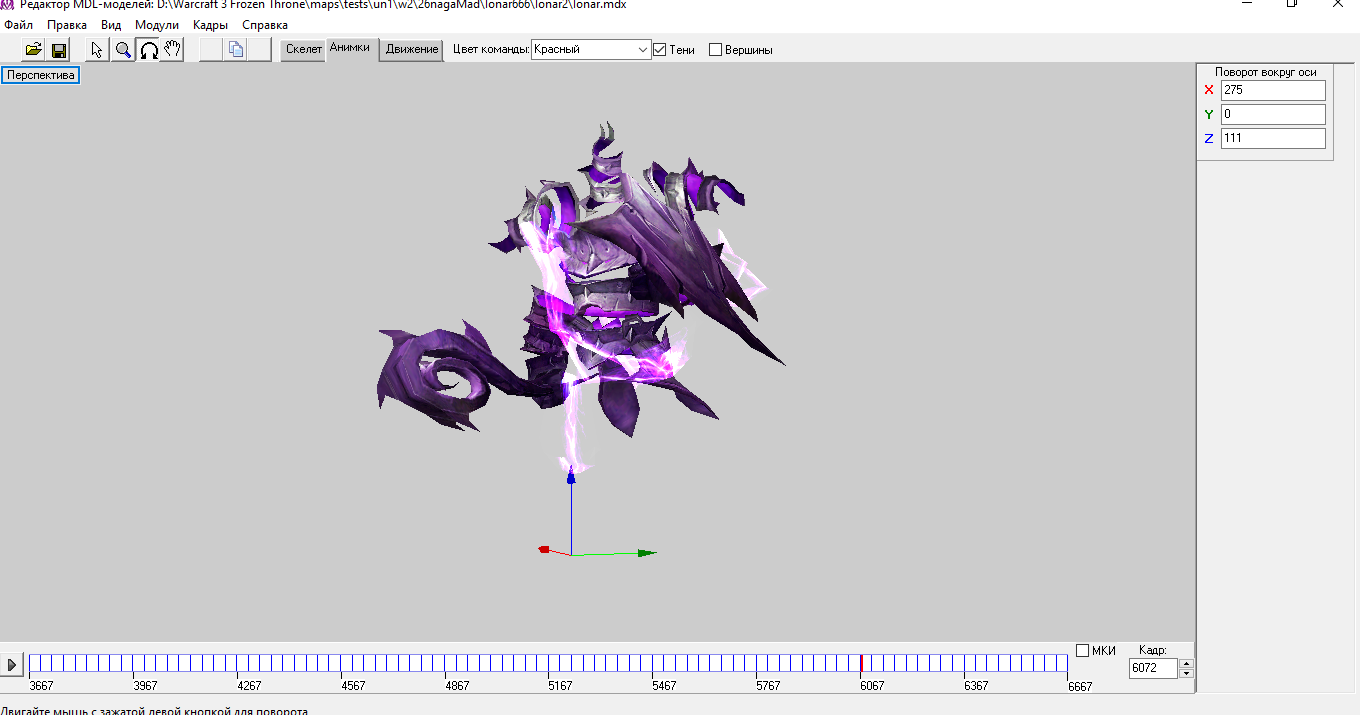This screenshot has height=715, width=1360.
Task: Click the red current-frame marker on timeline
Action: (861, 663)
